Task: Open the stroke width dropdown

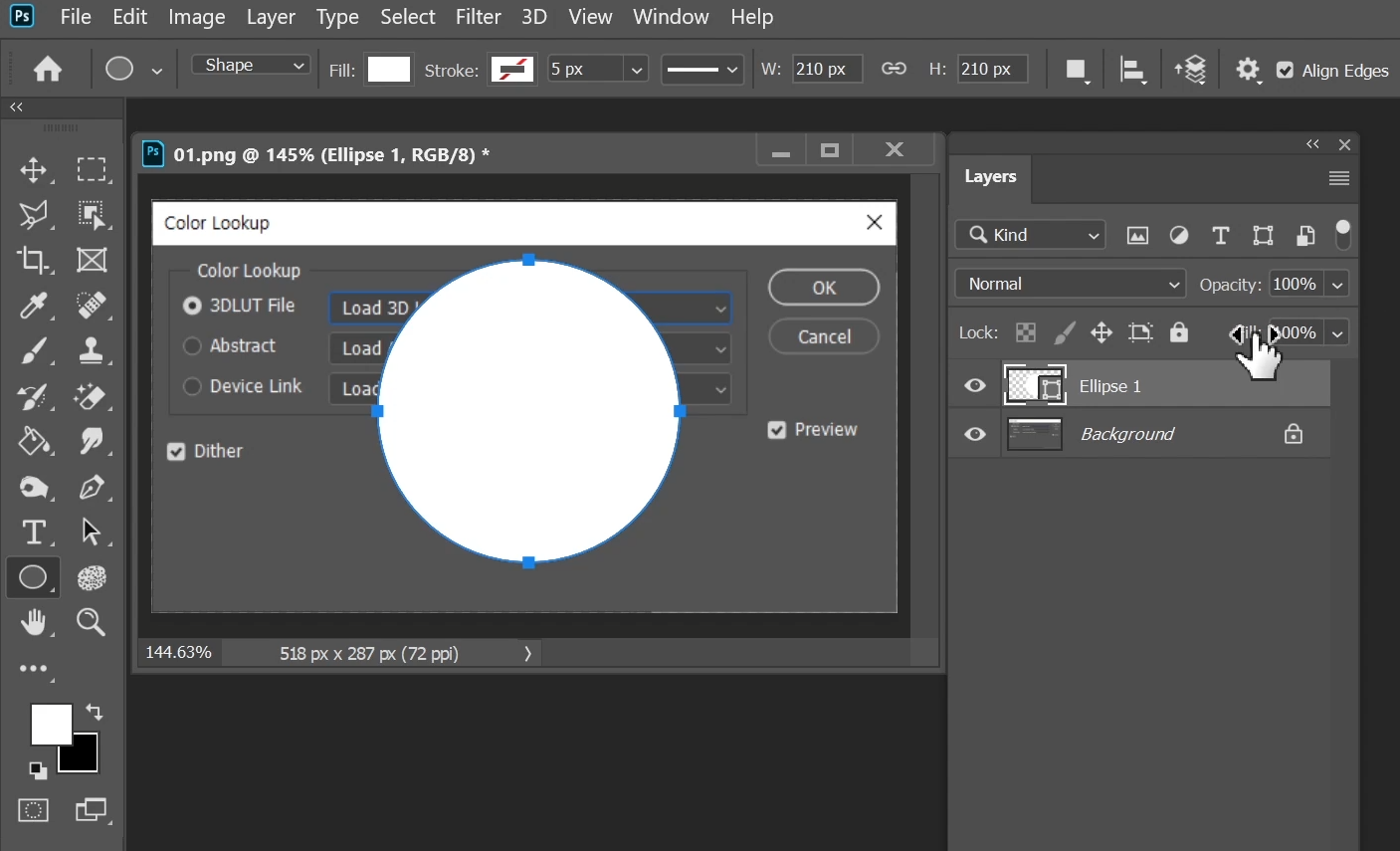Action: point(637,70)
